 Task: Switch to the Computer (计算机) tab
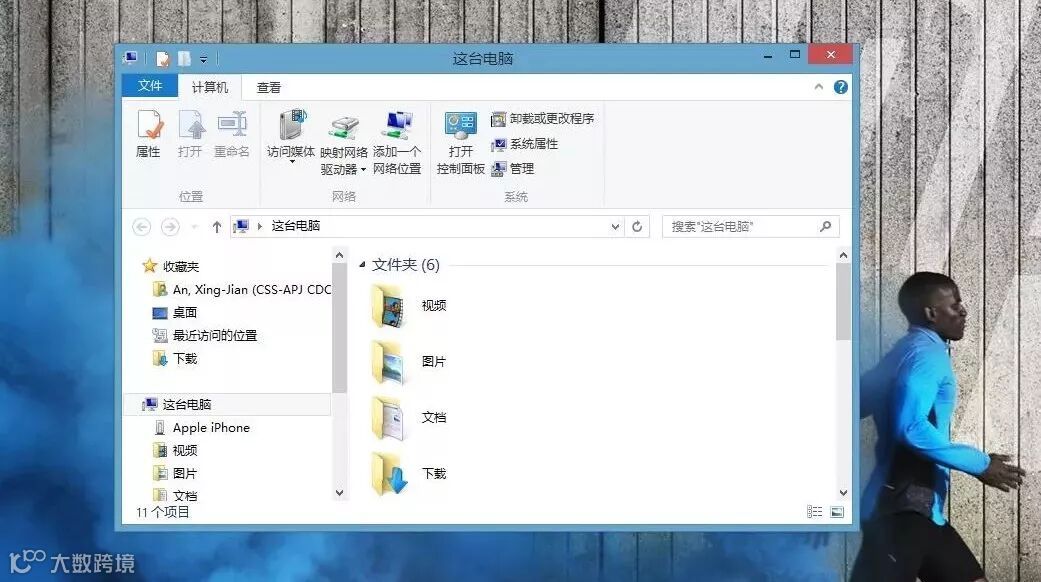pos(210,87)
